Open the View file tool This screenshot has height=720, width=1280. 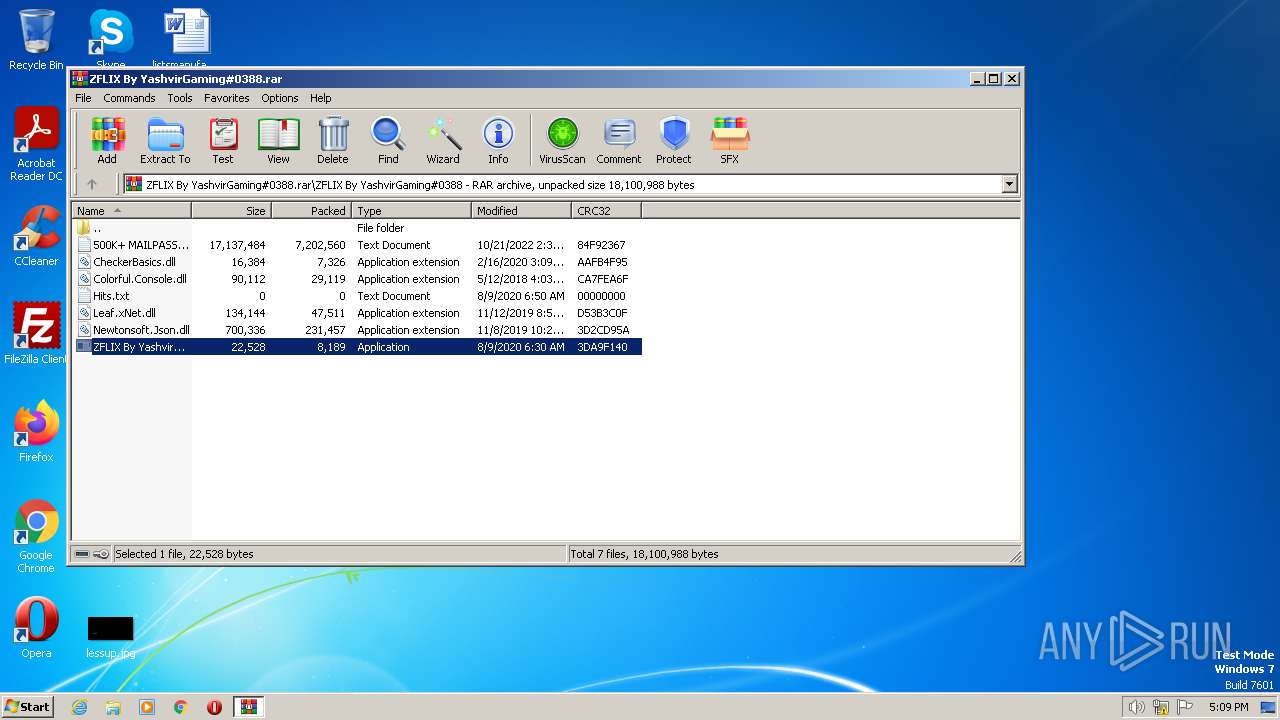click(278, 140)
